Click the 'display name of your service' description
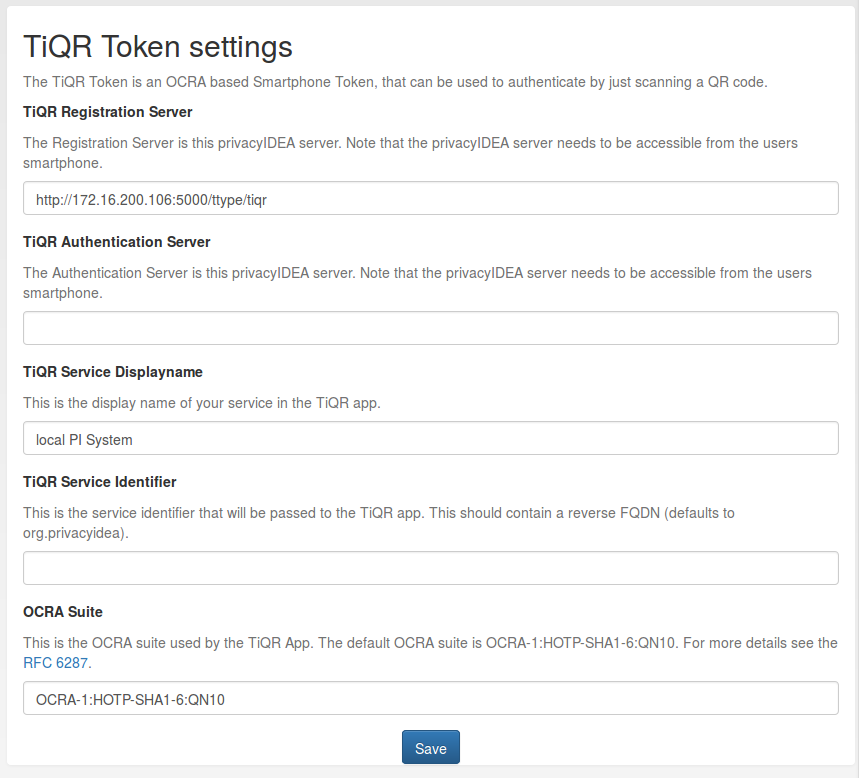 click(202, 403)
